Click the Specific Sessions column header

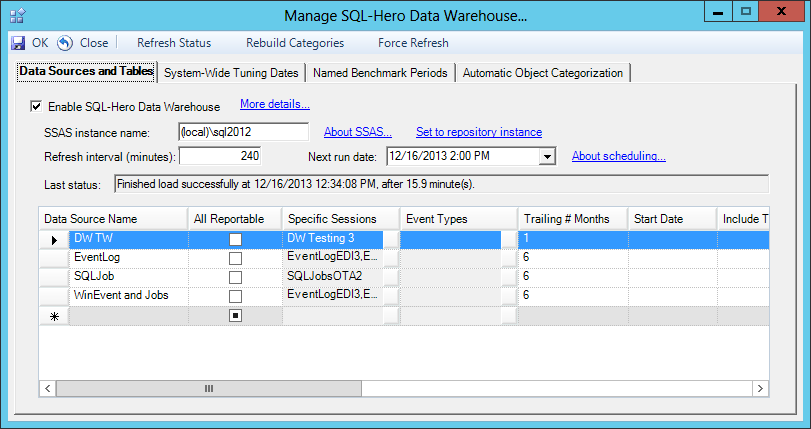pyautogui.click(x=341, y=219)
